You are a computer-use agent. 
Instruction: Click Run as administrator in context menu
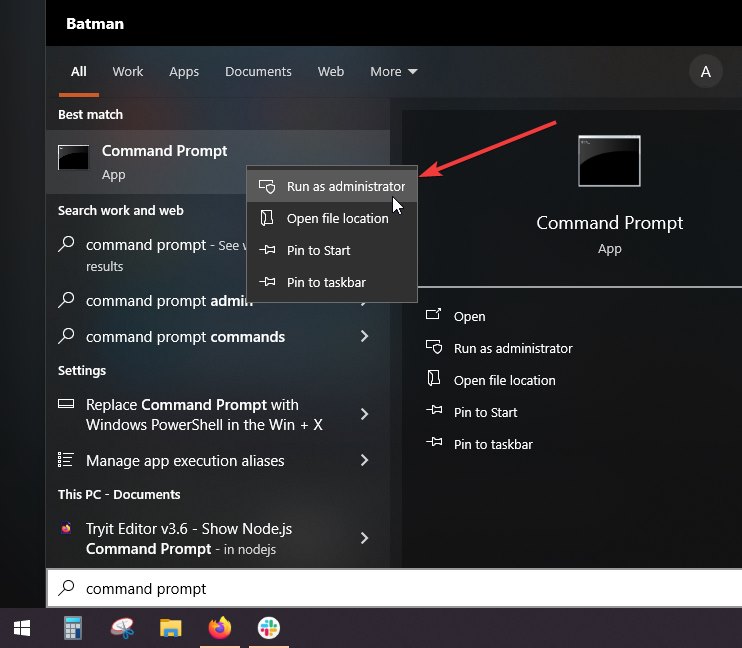[332, 186]
